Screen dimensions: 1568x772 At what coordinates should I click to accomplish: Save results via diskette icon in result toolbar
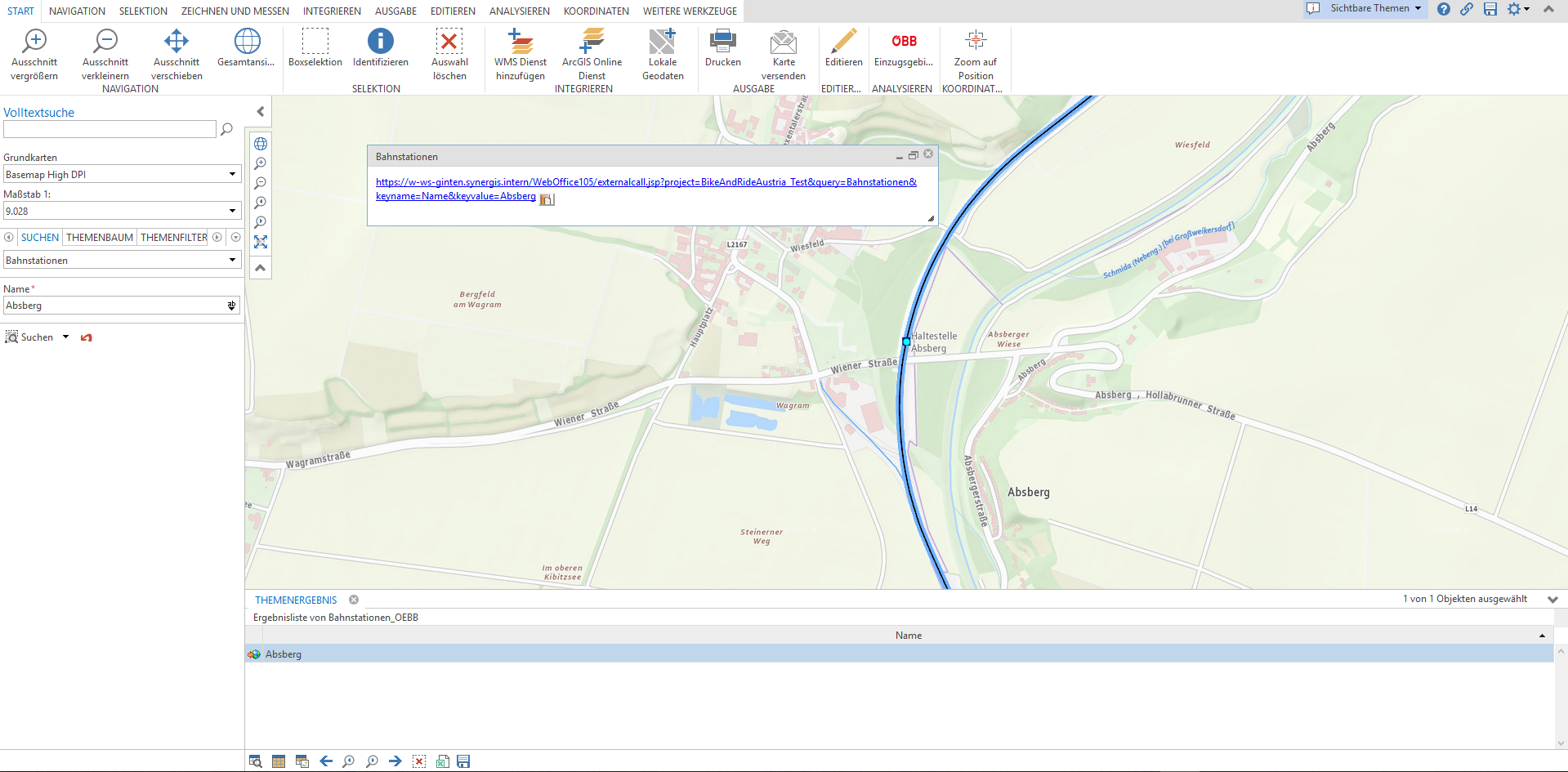click(x=463, y=761)
